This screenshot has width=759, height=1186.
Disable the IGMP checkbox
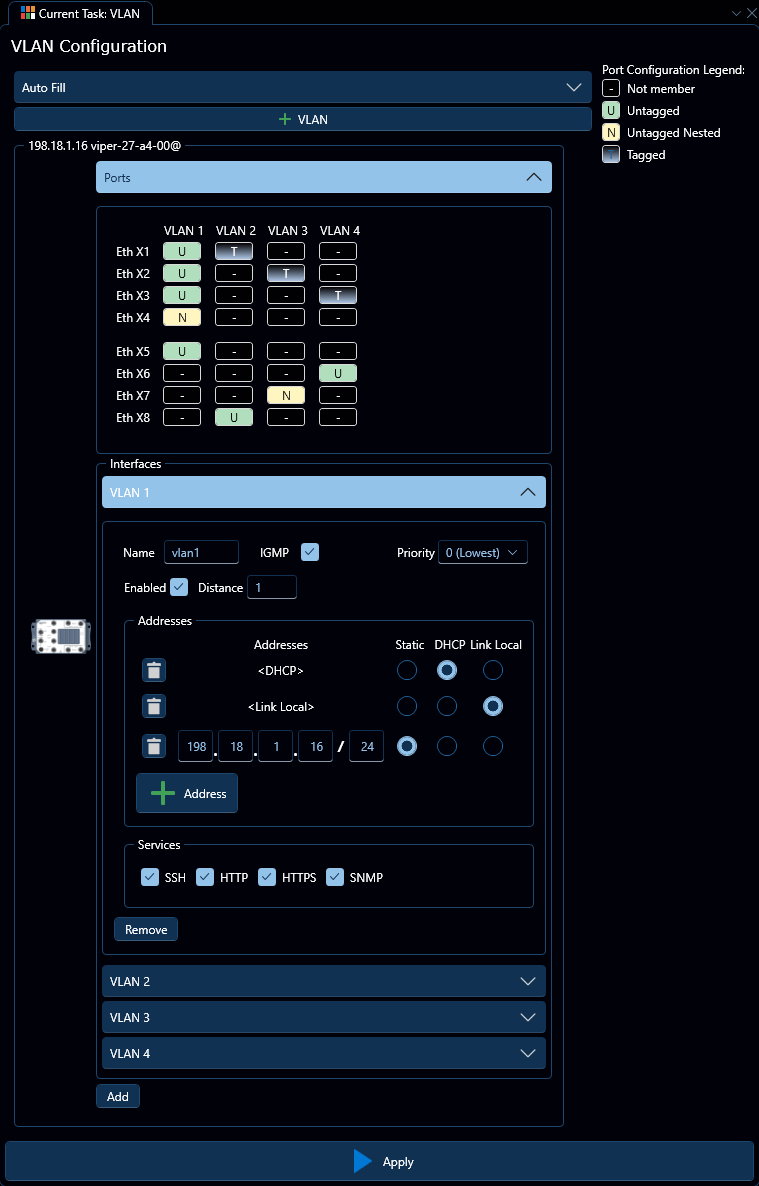310,552
